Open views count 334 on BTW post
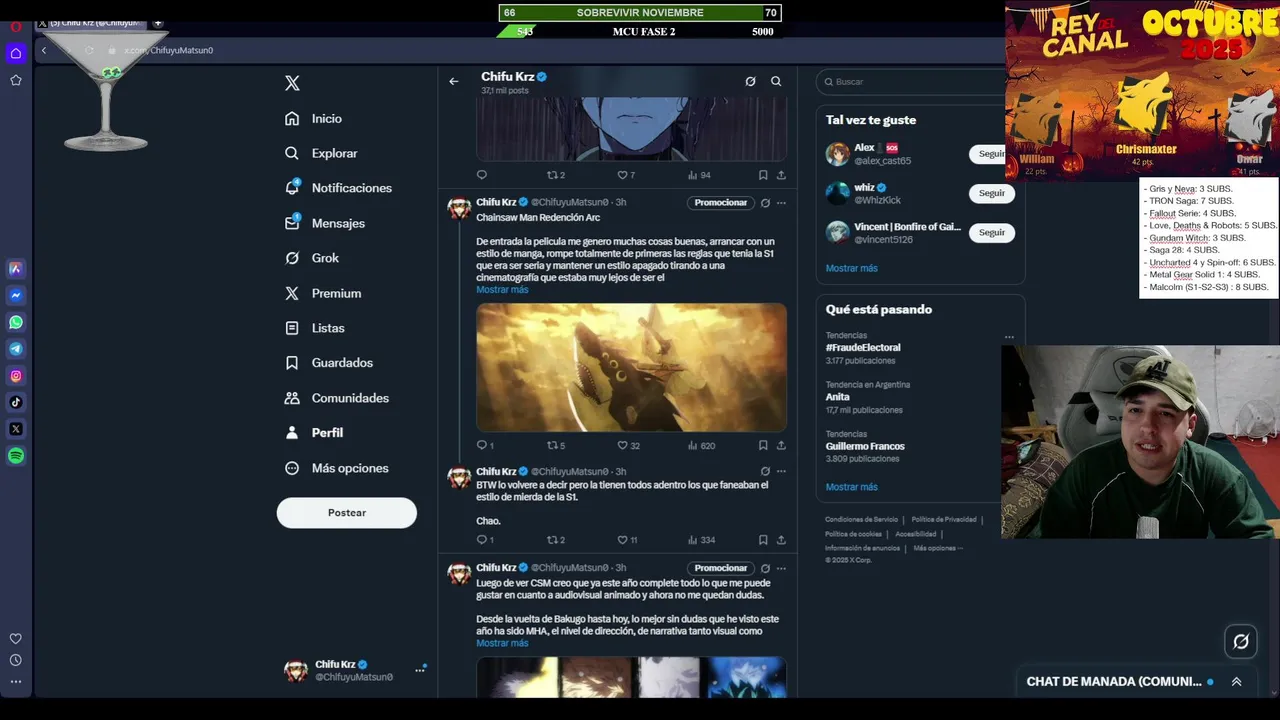 (x=702, y=540)
